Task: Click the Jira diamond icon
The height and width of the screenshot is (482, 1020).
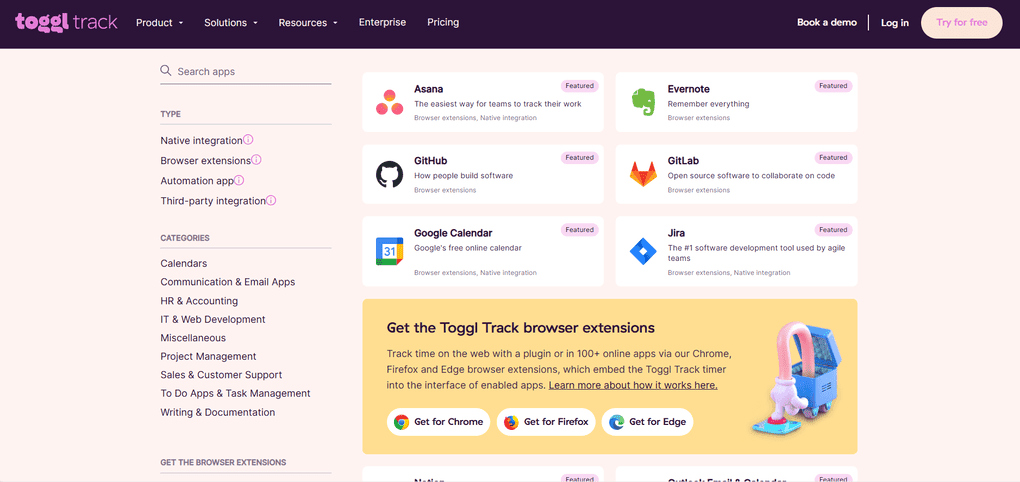Action: 643,251
